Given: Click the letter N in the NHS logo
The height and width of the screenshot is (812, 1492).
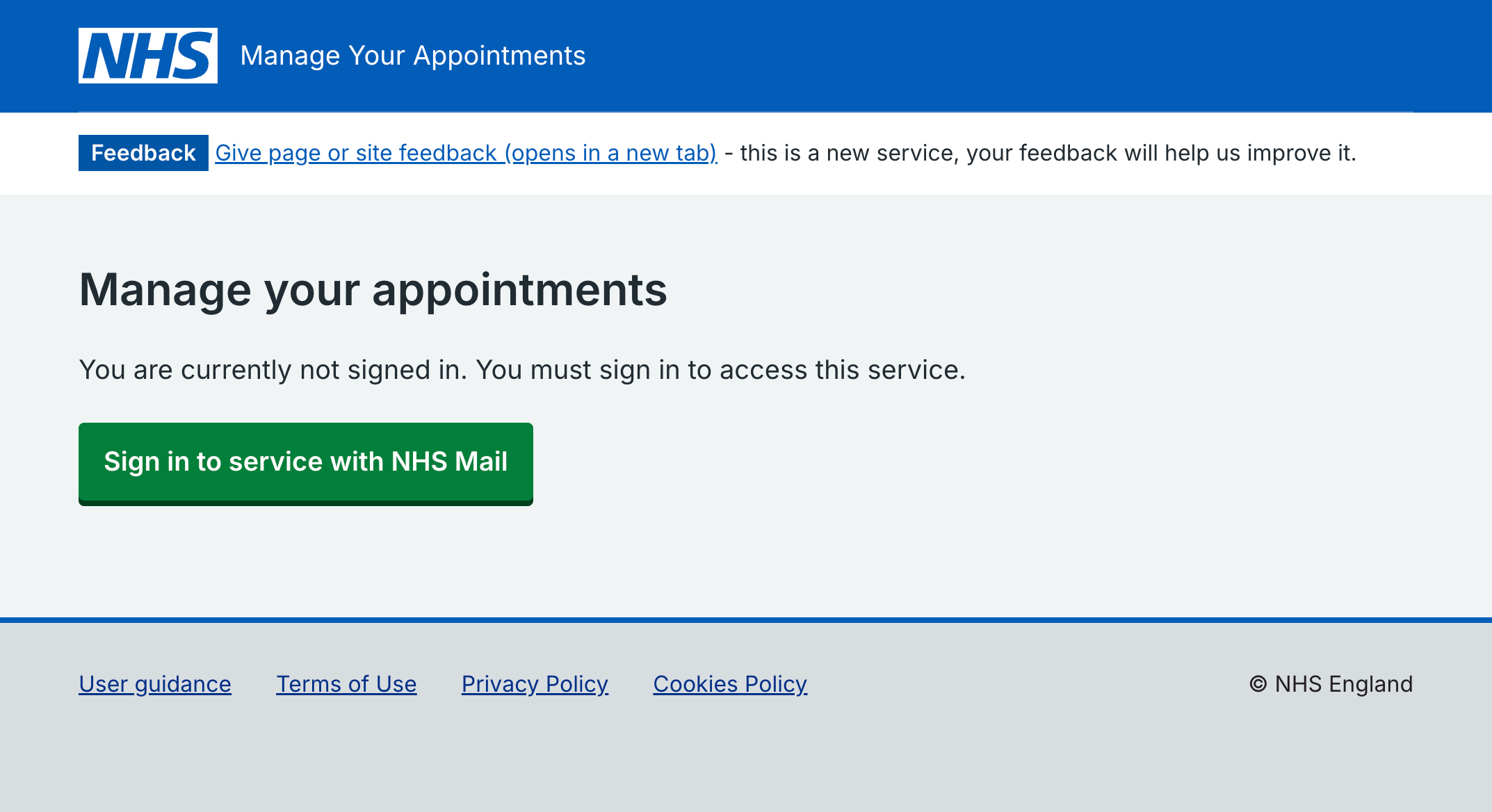Looking at the screenshot, I should click(106, 56).
